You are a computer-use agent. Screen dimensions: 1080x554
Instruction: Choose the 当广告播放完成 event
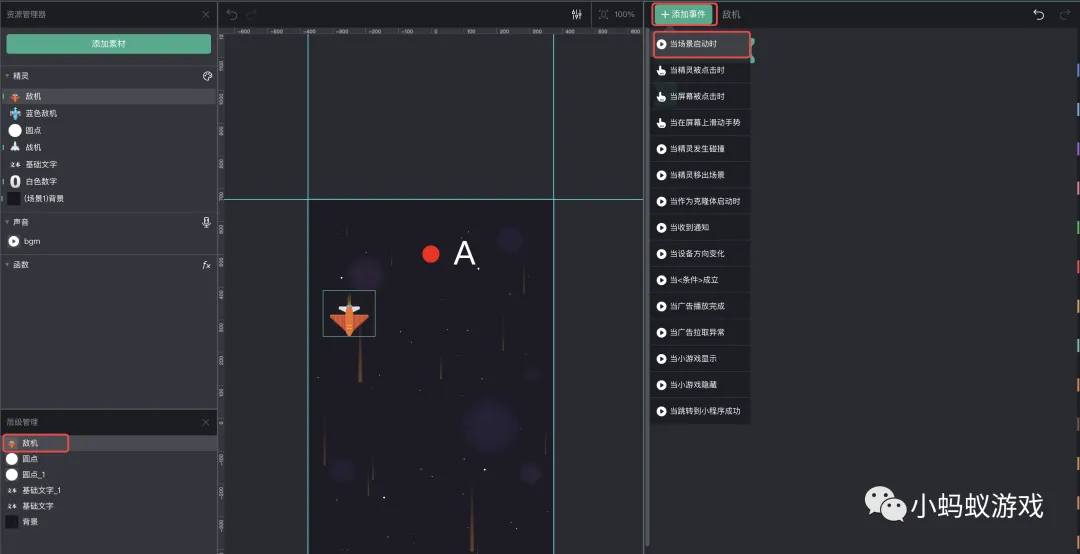pos(700,306)
